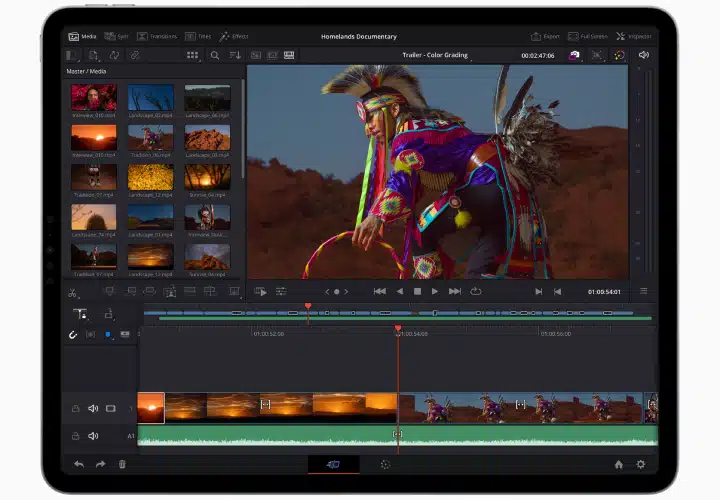The image size is (720, 500).
Task: Select the Tradition_06.mp4 clip thumbnail
Action: click(151, 137)
